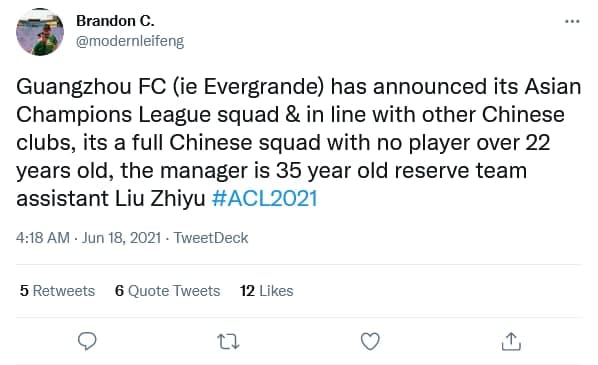Viewport: 598px width, 365px height.
Task: Open the 4:18 AM timestamp link
Action: (43, 238)
